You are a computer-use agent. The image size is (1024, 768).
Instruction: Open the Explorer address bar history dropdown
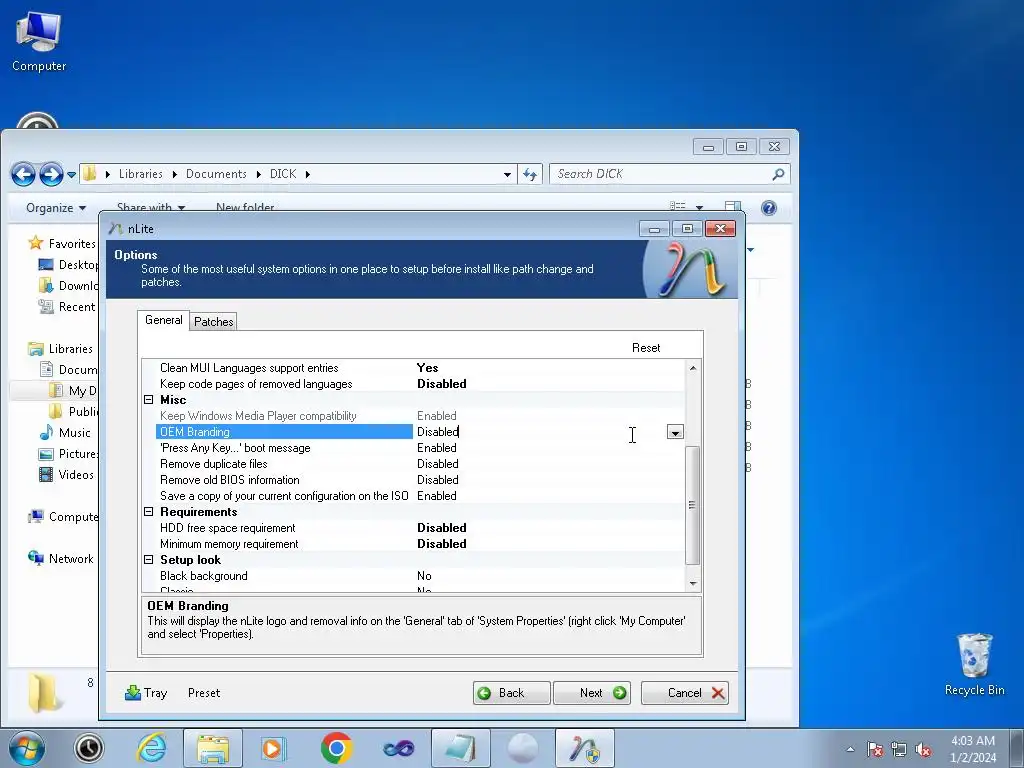(507, 174)
